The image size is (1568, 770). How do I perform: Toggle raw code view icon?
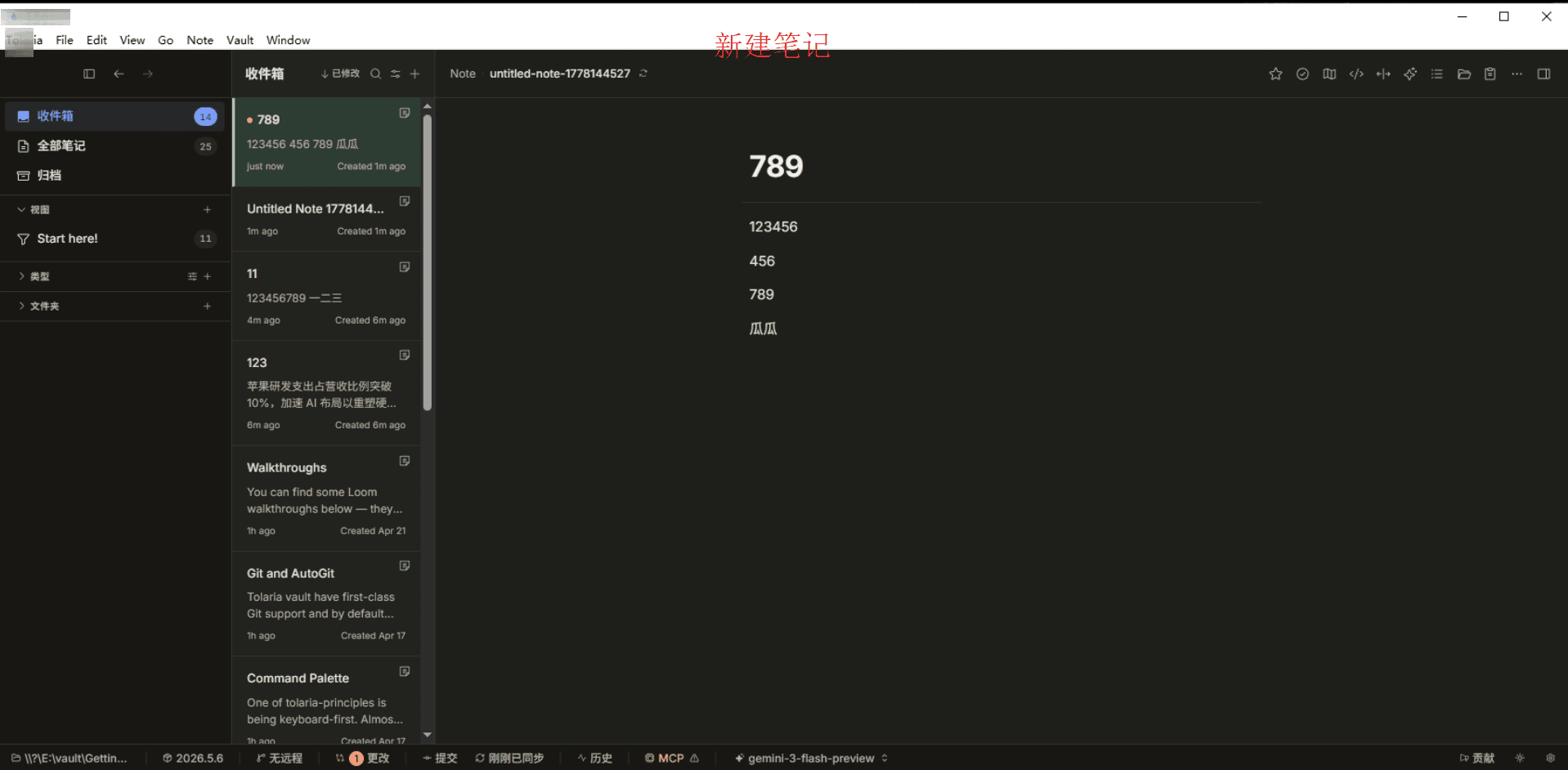tap(1356, 74)
